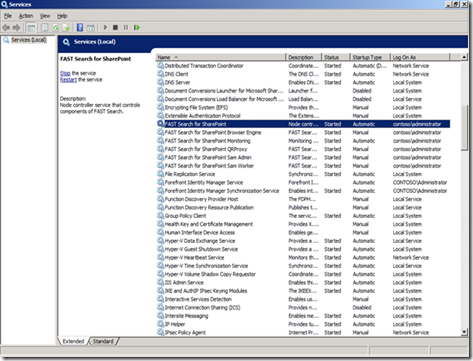Sort by the Description column header
473x361 pixels.
click(x=303, y=57)
